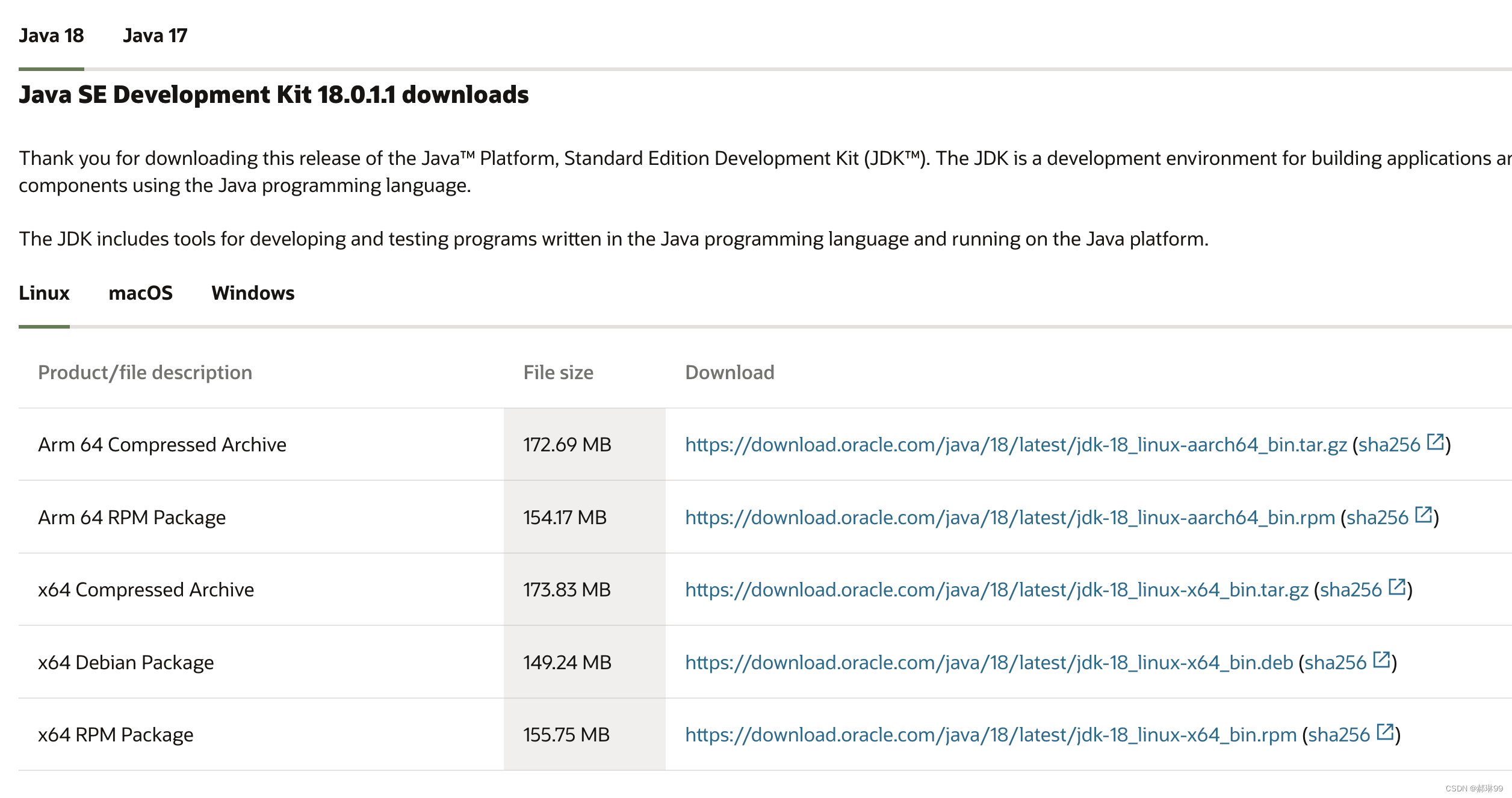
Task: Click the 'Arm 64 RPM Package' description text
Action: point(132,518)
